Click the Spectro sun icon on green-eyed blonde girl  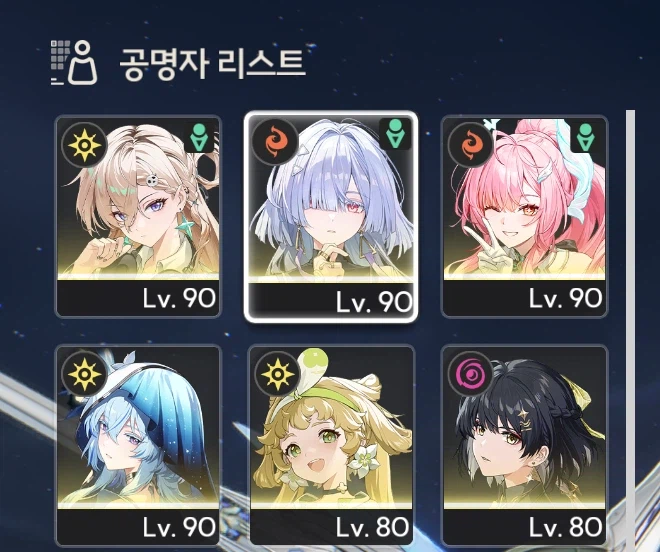[x=277, y=374]
